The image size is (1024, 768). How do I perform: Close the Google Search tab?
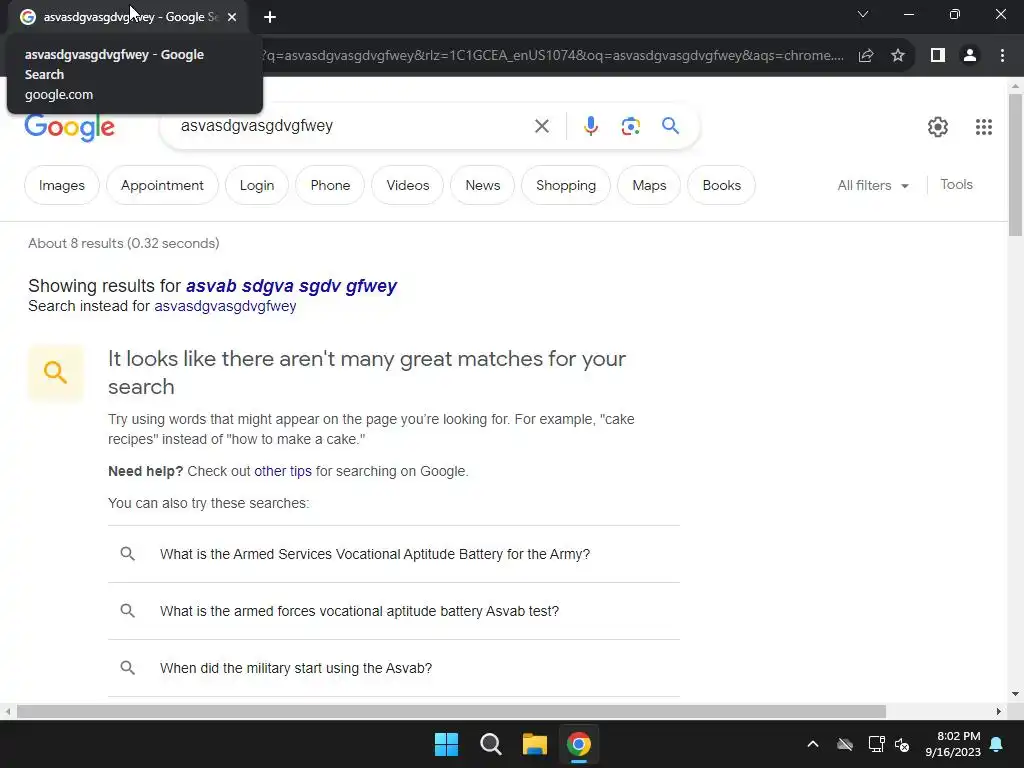(x=232, y=17)
